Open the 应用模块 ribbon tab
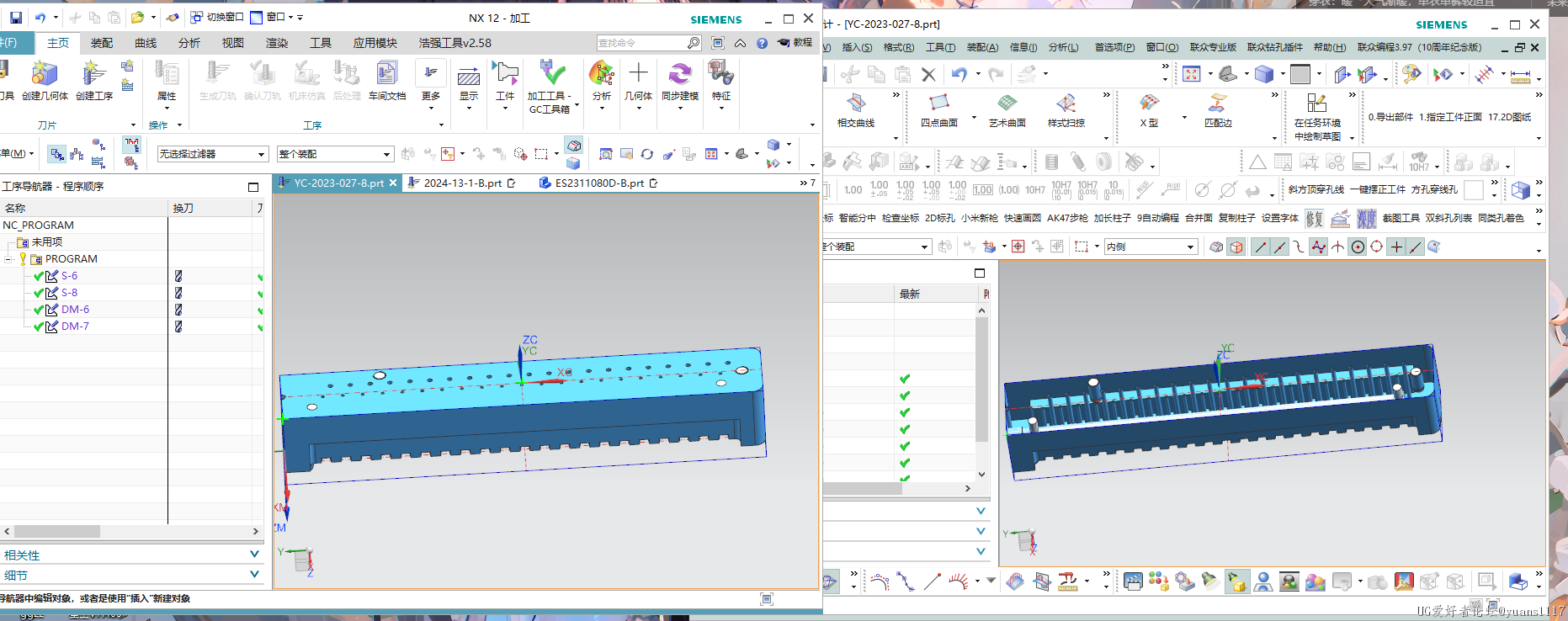The width and height of the screenshot is (1568, 621). coord(375,43)
